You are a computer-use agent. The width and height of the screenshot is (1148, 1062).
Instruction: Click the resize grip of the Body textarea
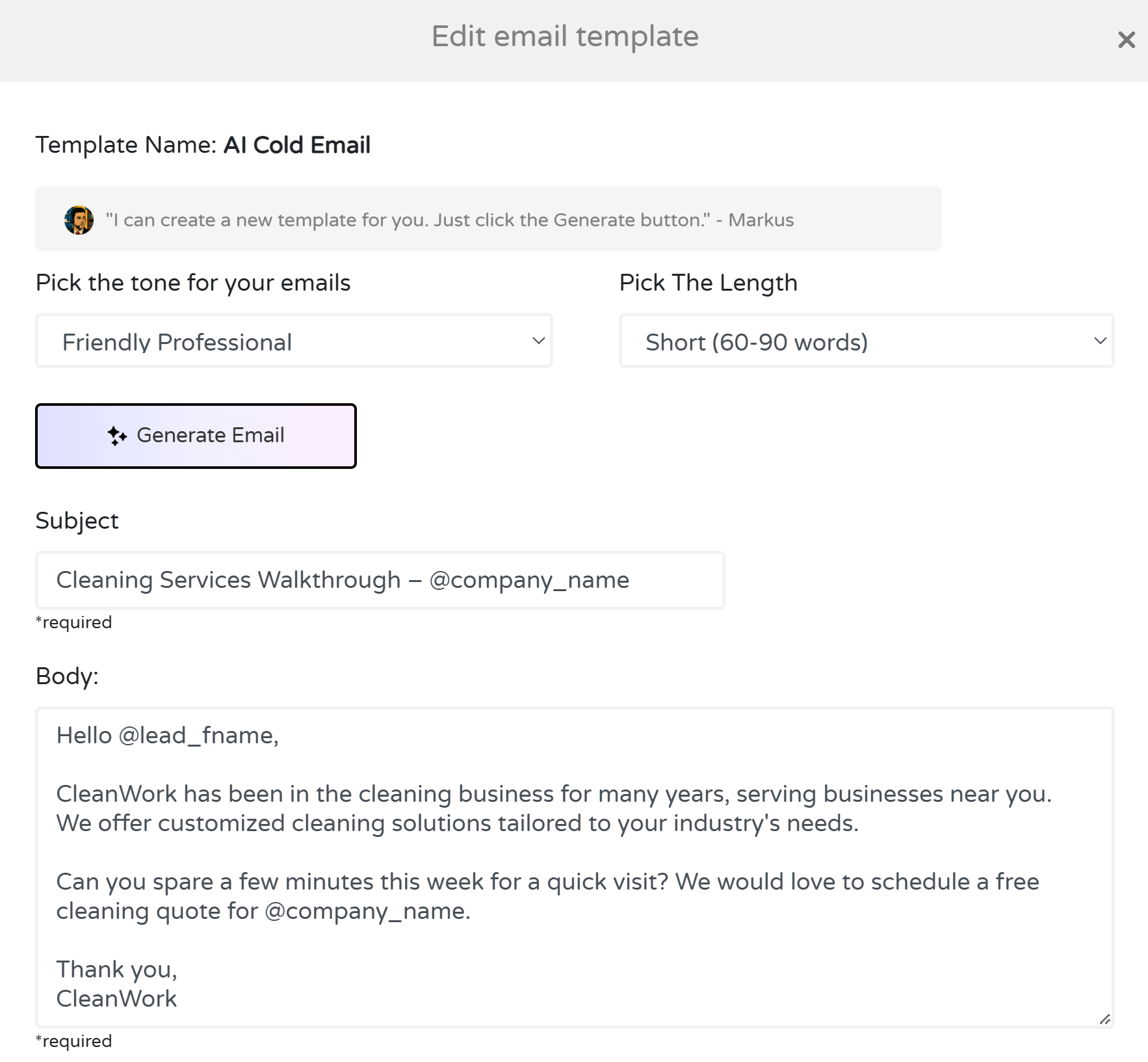(1104, 1019)
